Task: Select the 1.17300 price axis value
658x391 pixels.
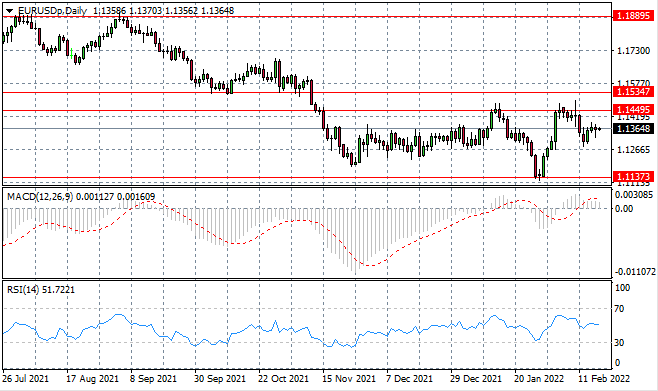Action: tap(633, 51)
